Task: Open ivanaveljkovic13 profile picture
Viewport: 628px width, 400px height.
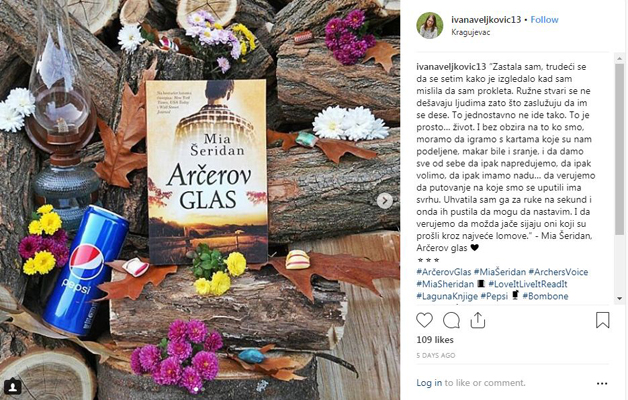Action: (x=430, y=25)
